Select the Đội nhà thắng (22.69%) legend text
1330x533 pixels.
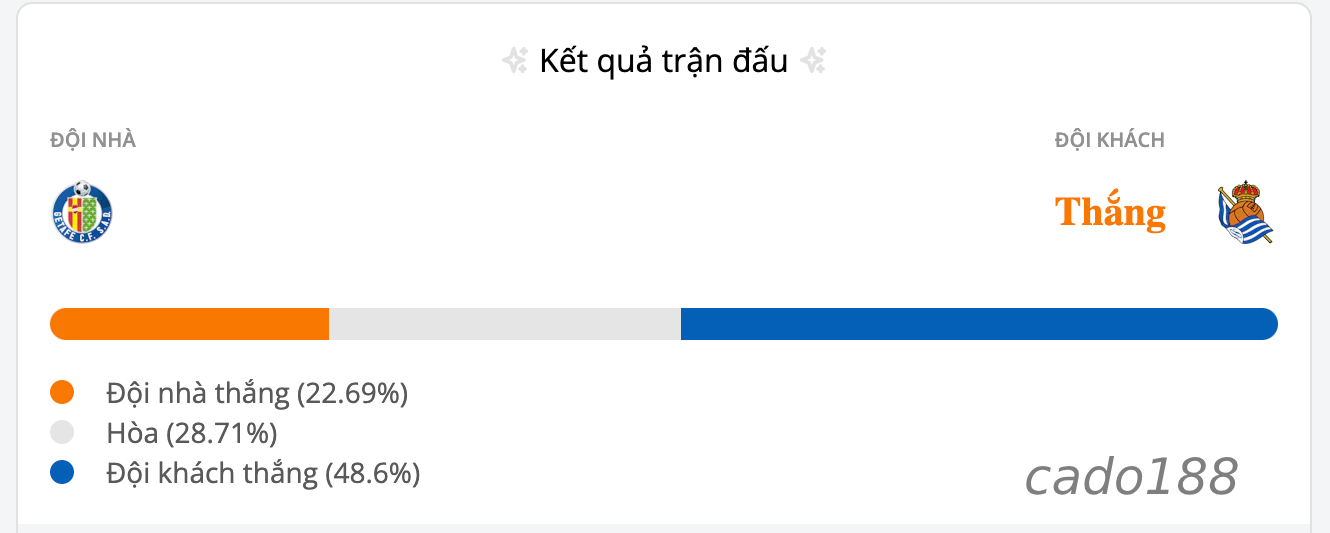tap(257, 394)
